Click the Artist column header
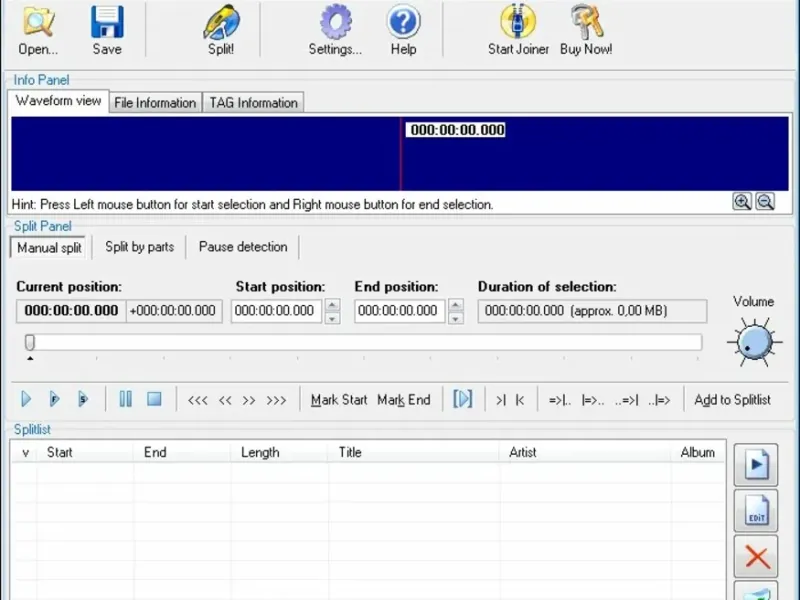 (586, 453)
